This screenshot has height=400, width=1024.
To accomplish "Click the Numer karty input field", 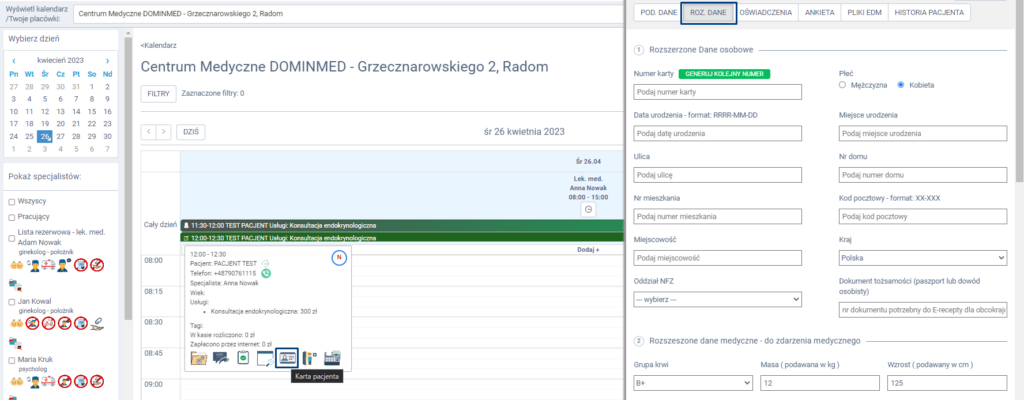I will pos(718,92).
